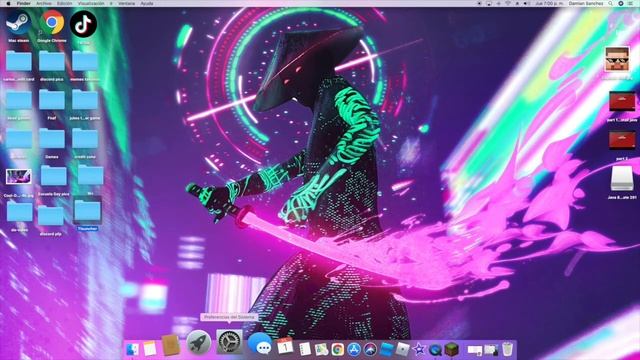Select the 'Games' folder on the desktop
This screenshot has width=640, height=360.
click(52, 140)
